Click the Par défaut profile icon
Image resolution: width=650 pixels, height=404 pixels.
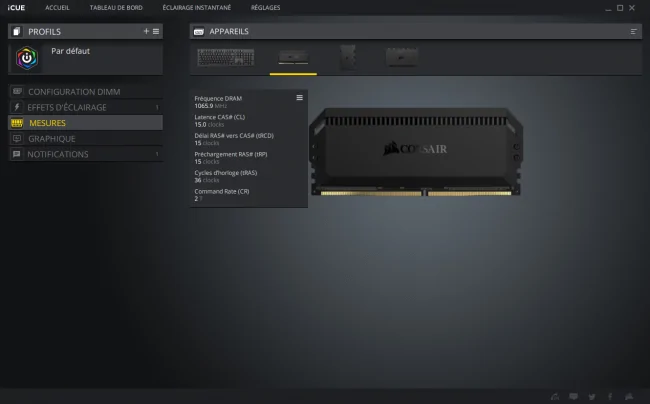(27, 58)
